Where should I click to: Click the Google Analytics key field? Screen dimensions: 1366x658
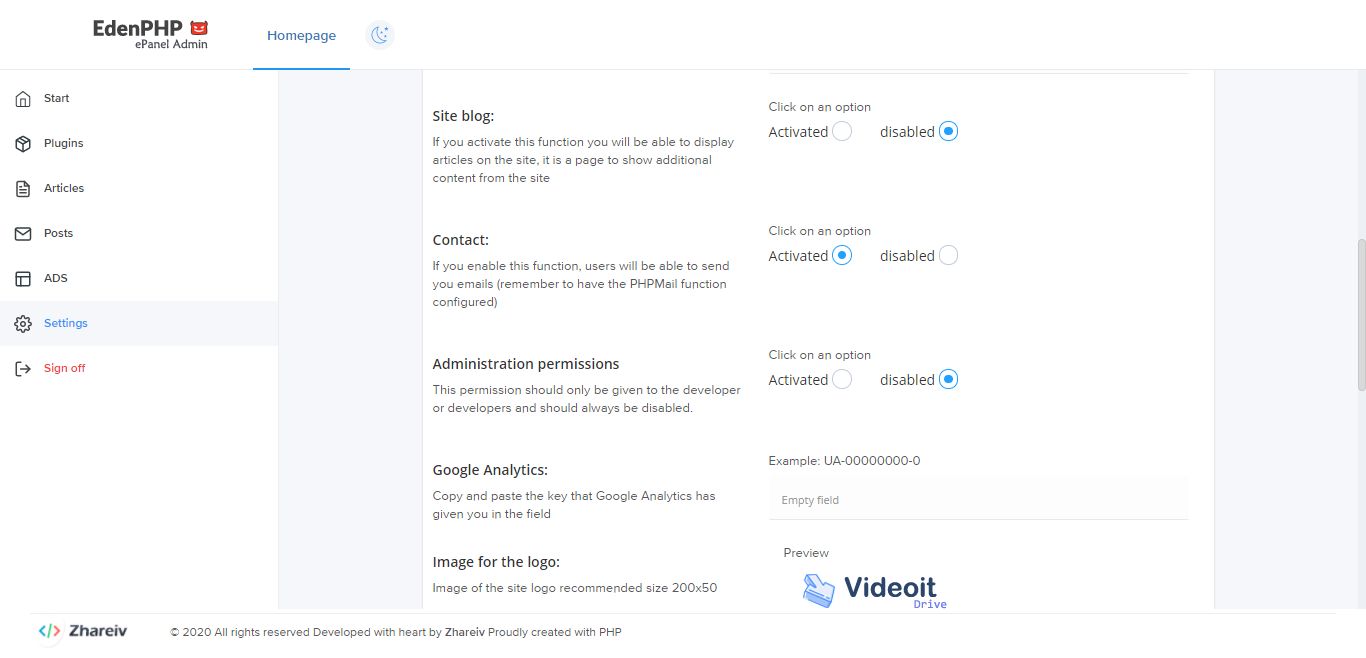pyautogui.click(x=977, y=499)
